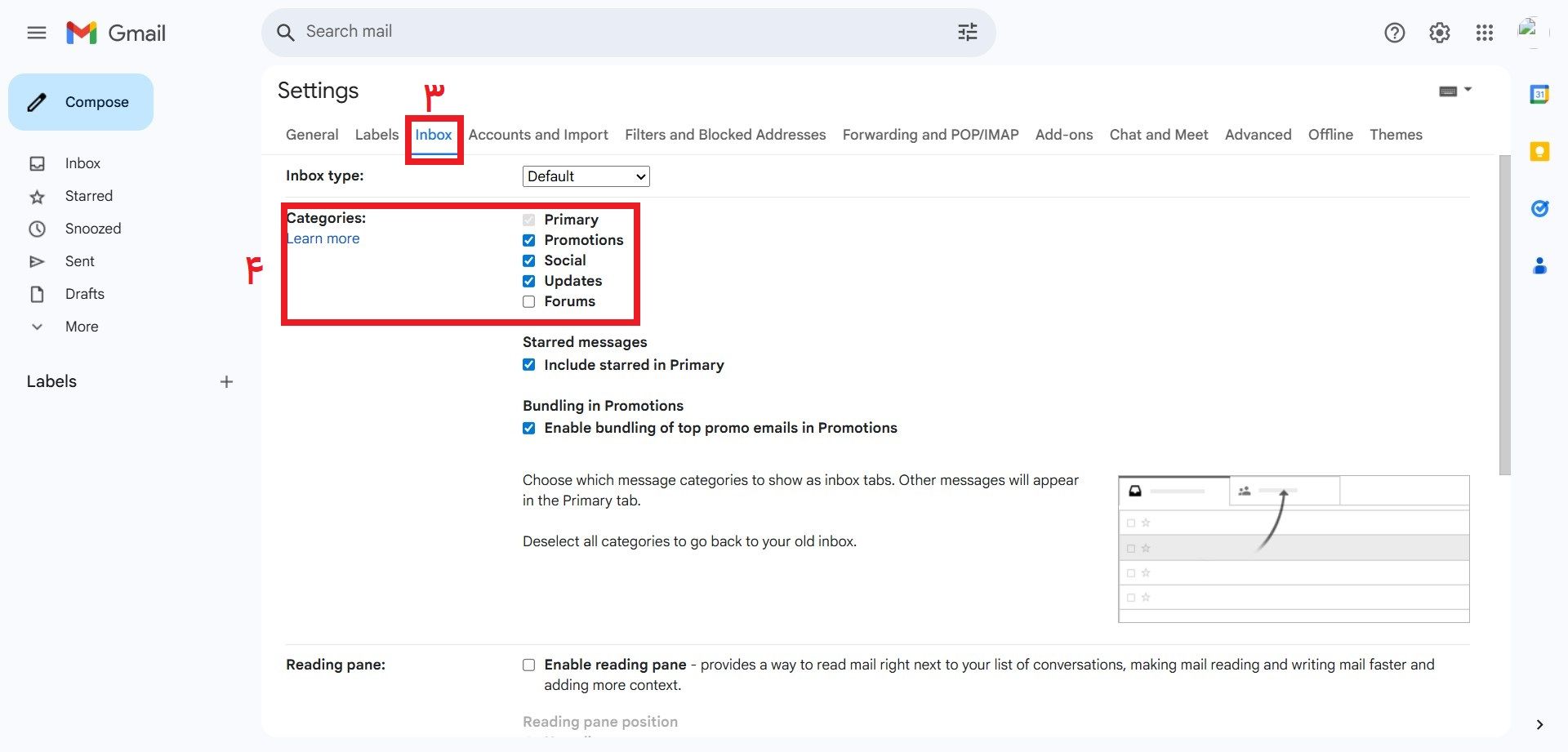Click the Settings gear icon
This screenshot has height=752, width=1568.
[1439, 33]
